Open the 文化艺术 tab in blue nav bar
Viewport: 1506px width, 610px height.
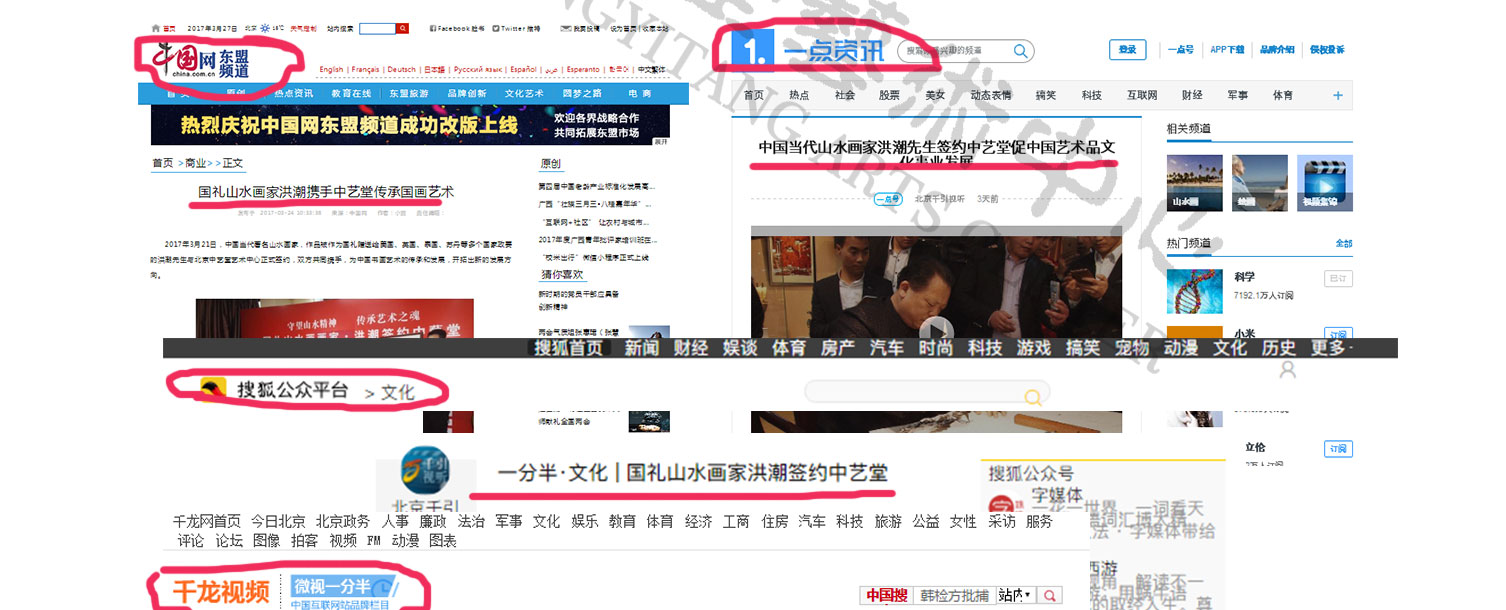click(x=524, y=94)
